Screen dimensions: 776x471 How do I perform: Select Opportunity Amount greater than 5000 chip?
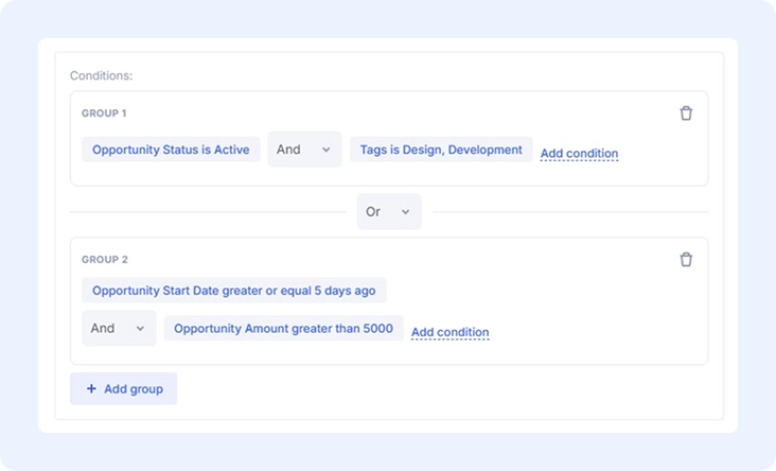pos(283,328)
